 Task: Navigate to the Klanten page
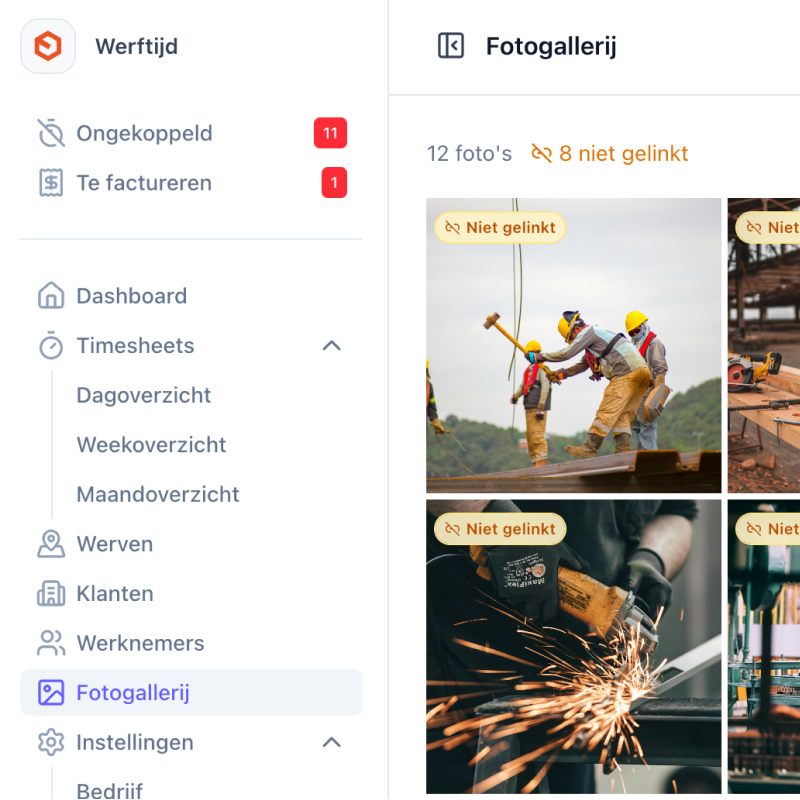pyautogui.click(x=191, y=593)
